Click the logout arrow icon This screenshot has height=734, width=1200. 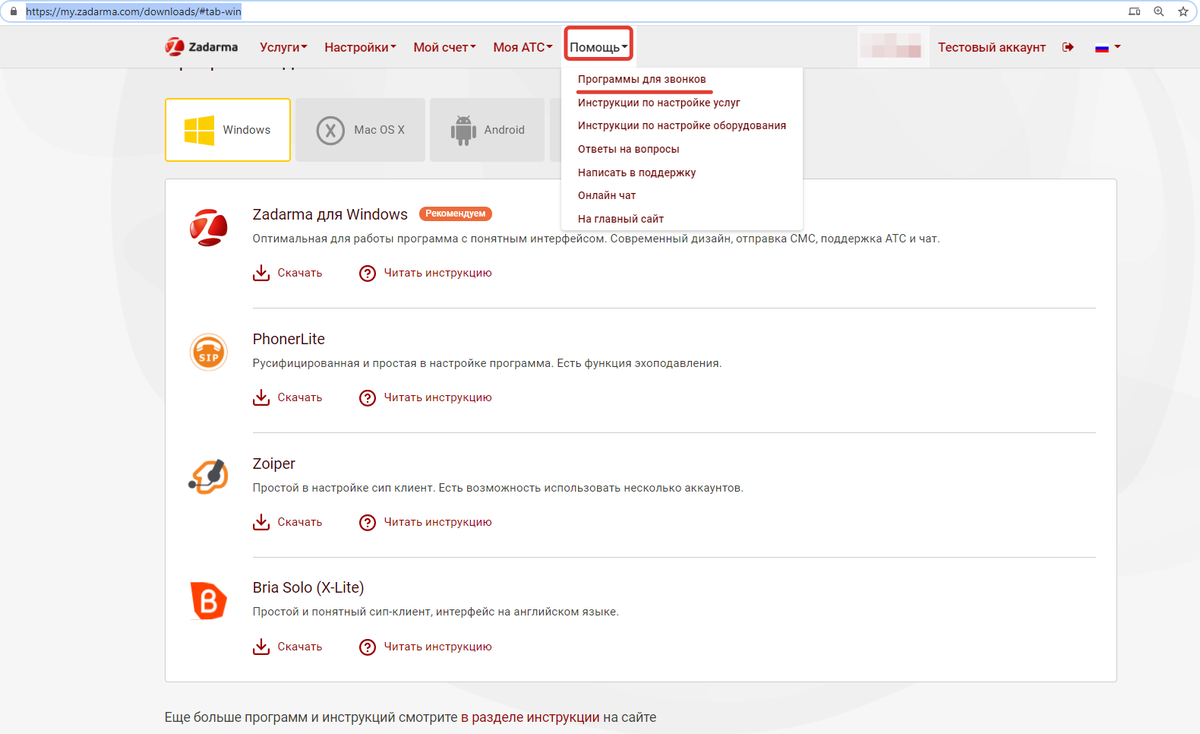click(1068, 47)
